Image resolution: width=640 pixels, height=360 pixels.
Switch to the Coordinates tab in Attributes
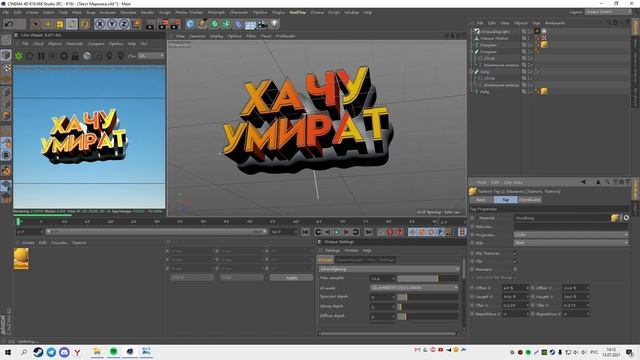pyautogui.click(x=530, y=200)
